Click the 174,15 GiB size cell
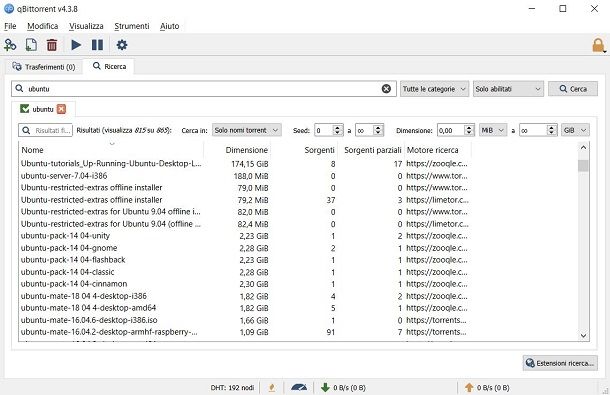This screenshot has width=610, height=395. (250, 164)
